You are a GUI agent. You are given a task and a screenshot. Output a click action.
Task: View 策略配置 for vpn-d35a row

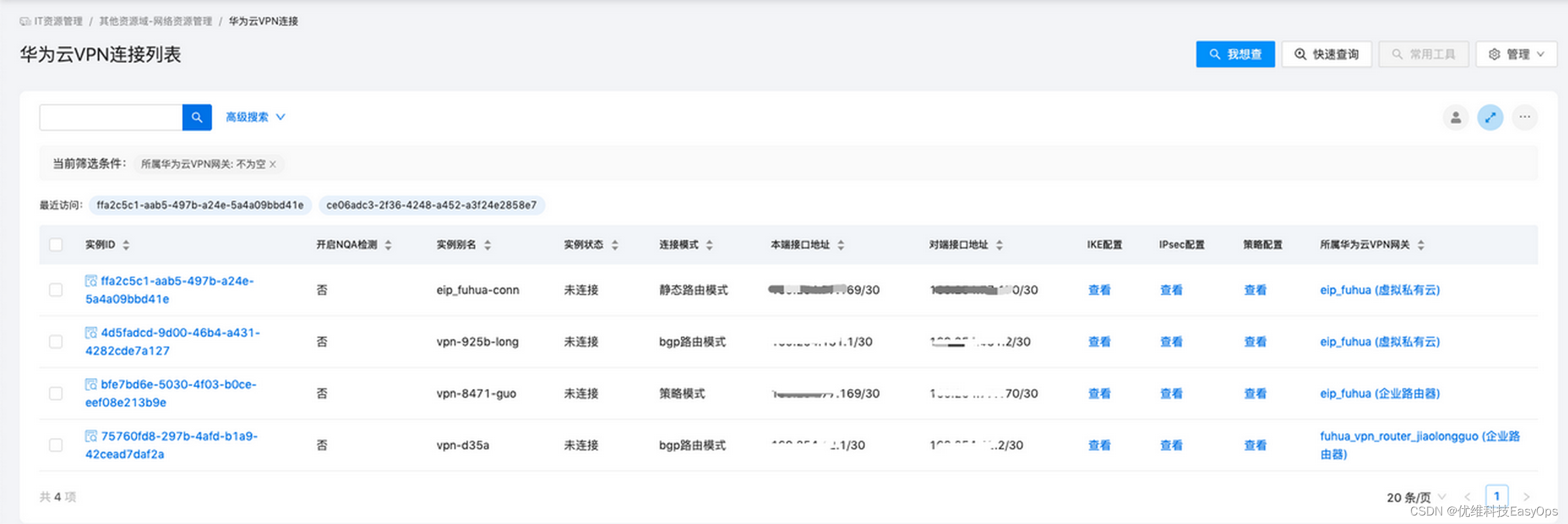(x=1255, y=445)
